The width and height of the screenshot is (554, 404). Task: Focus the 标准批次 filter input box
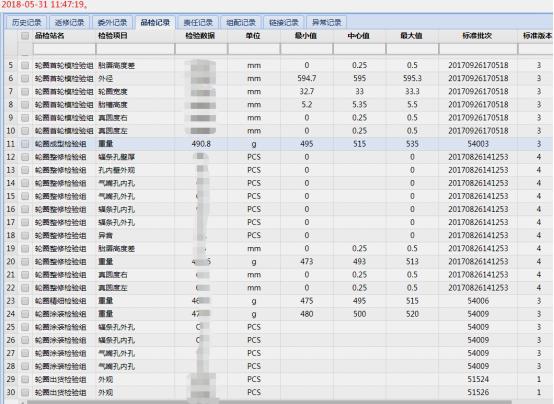pos(478,49)
